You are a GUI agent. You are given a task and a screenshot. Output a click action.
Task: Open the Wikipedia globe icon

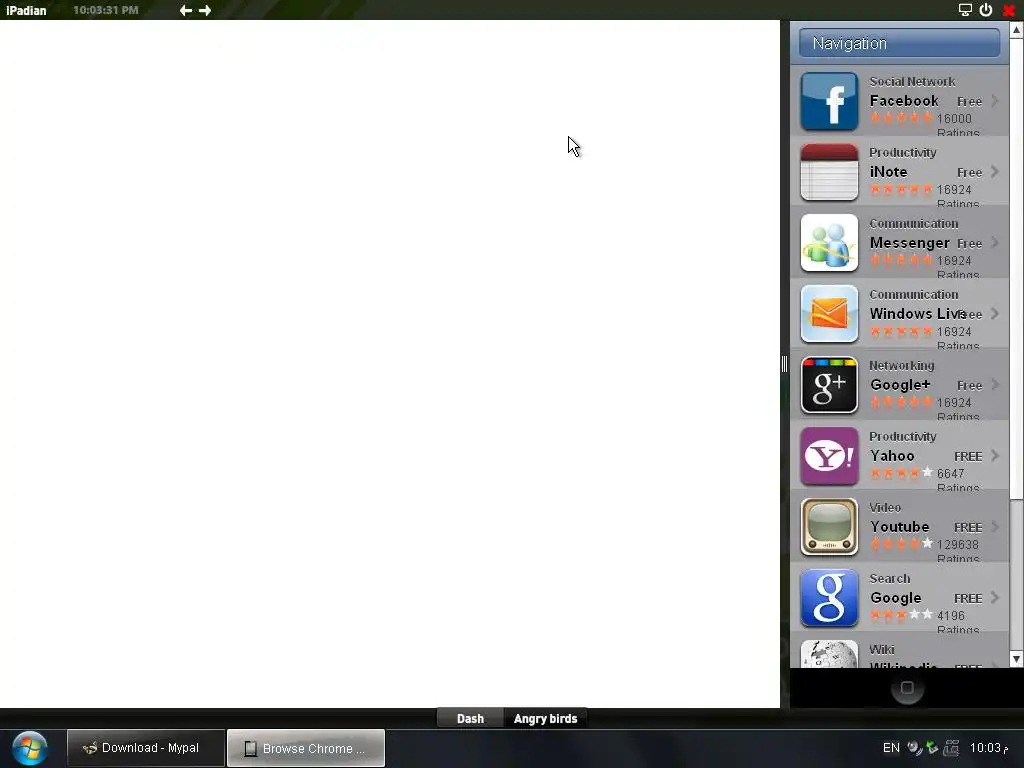tap(829, 654)
